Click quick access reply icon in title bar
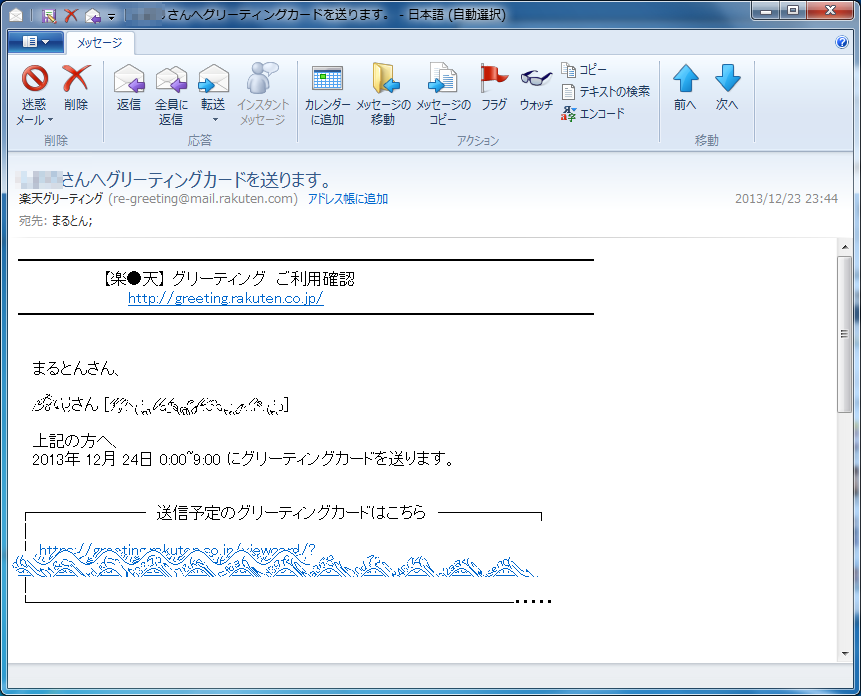 click(x=93, y=15)
